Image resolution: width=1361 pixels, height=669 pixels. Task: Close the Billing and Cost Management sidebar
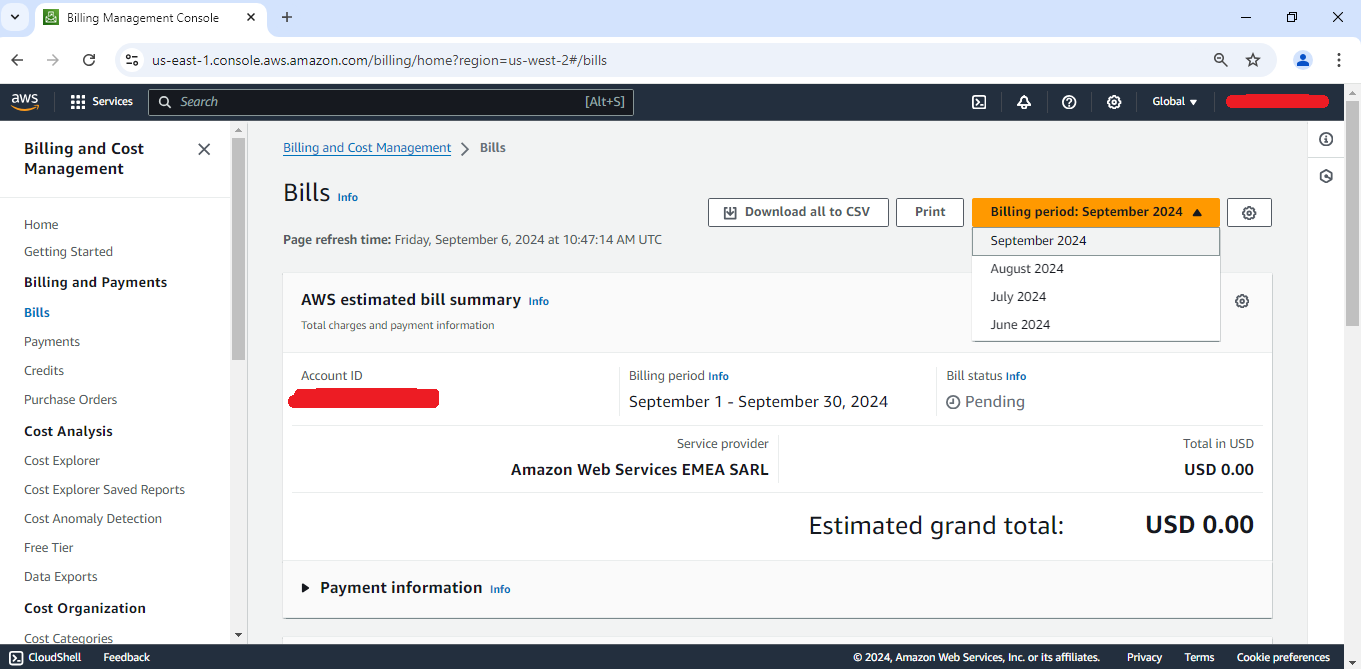point(204,149)
